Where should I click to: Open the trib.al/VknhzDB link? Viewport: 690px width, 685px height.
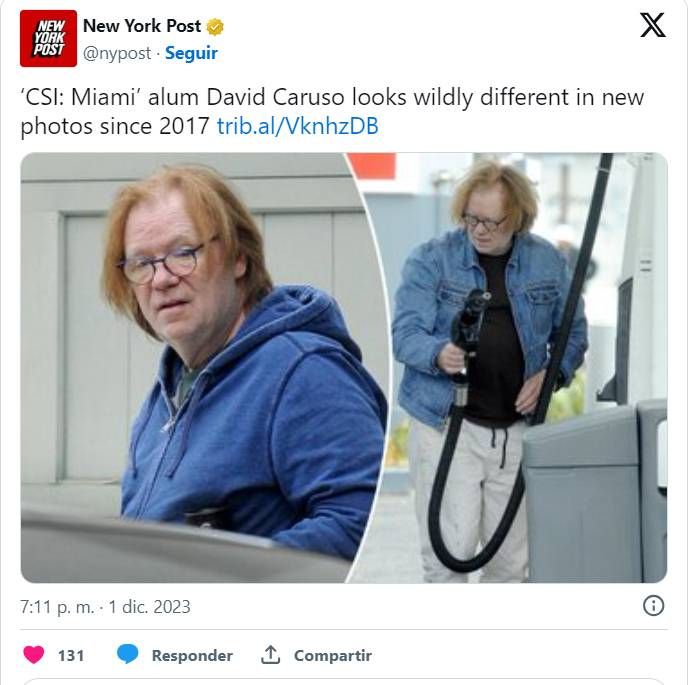pyautogui.click(x=297, y=126)
